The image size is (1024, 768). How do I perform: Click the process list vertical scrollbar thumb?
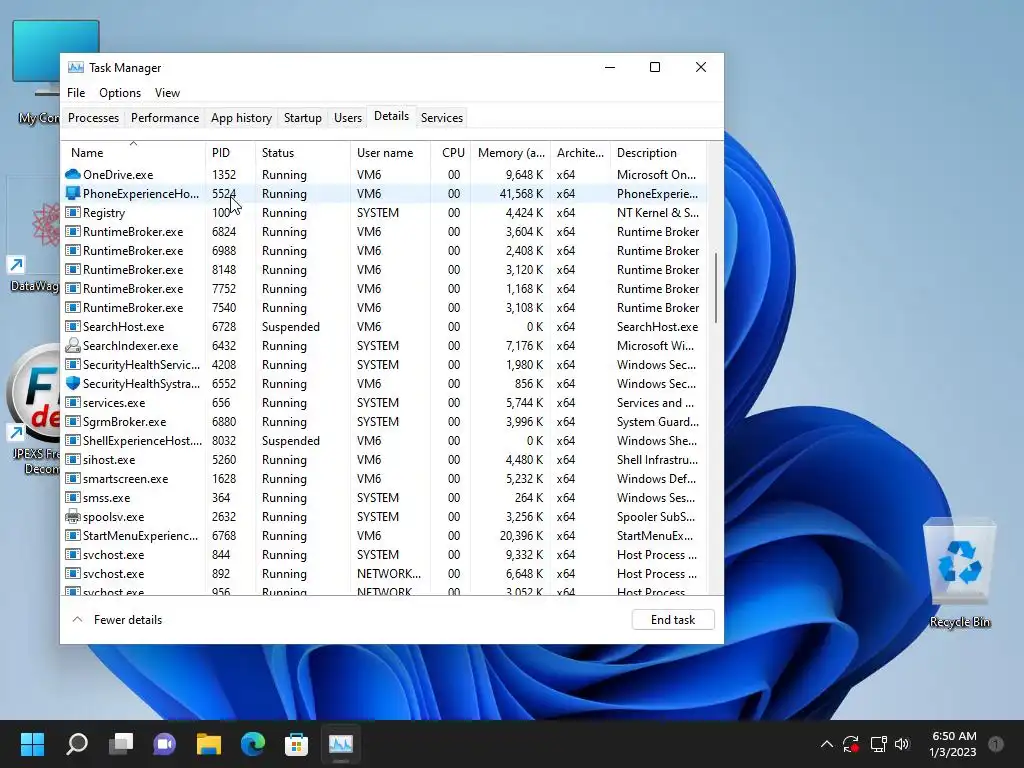(716, 287)
